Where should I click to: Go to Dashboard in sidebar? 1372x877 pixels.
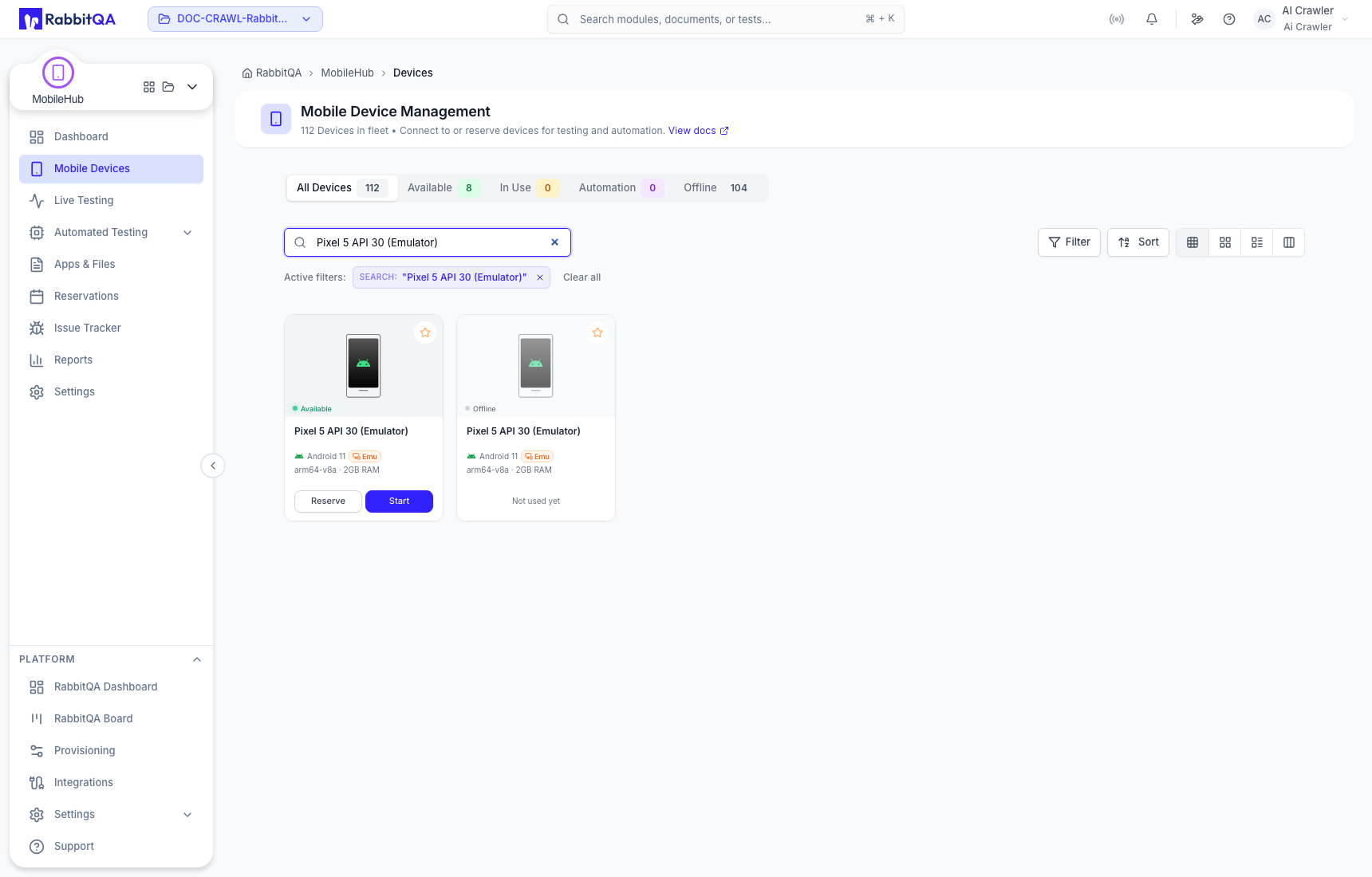point(111,136)
